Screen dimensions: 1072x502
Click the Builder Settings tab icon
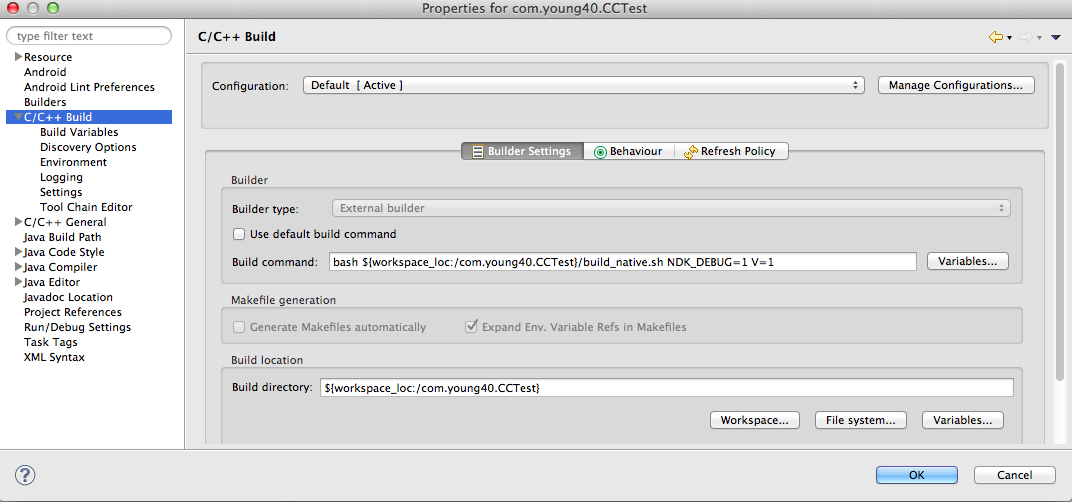478,152
